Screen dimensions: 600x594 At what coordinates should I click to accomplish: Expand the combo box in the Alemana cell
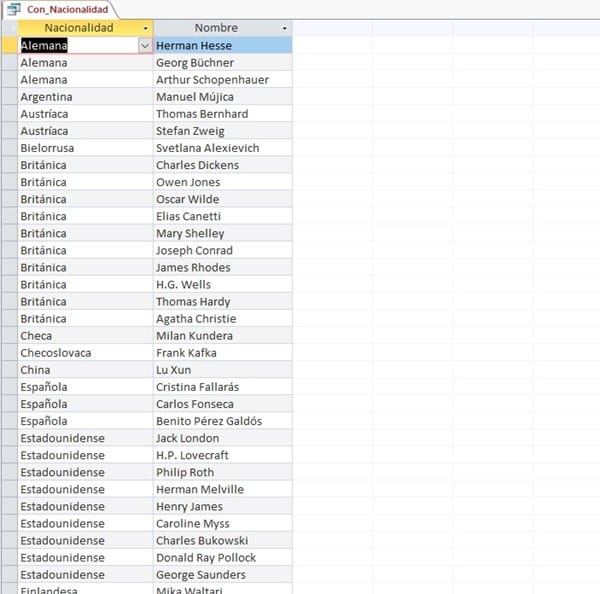145,46
